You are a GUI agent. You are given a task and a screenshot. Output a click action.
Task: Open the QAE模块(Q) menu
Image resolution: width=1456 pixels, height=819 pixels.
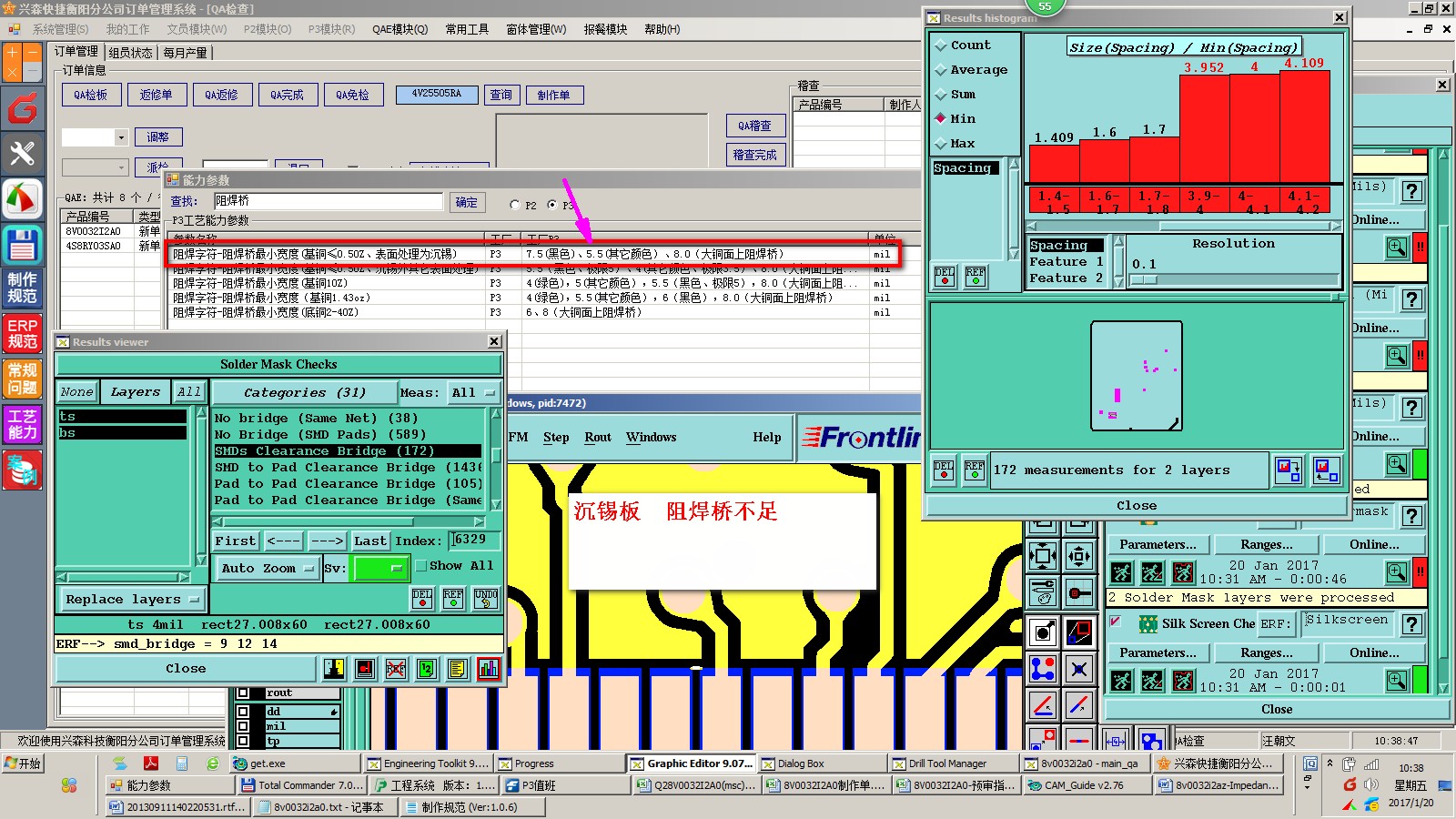coord(399,29)
